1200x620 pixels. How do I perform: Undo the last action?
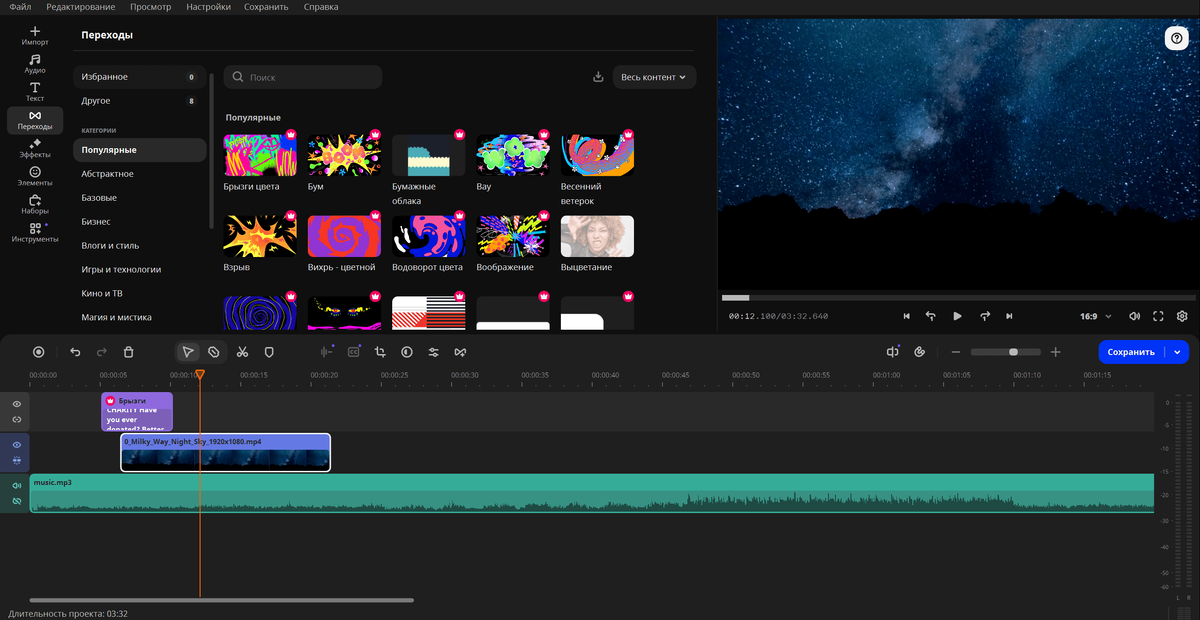(x=75, y=352)
